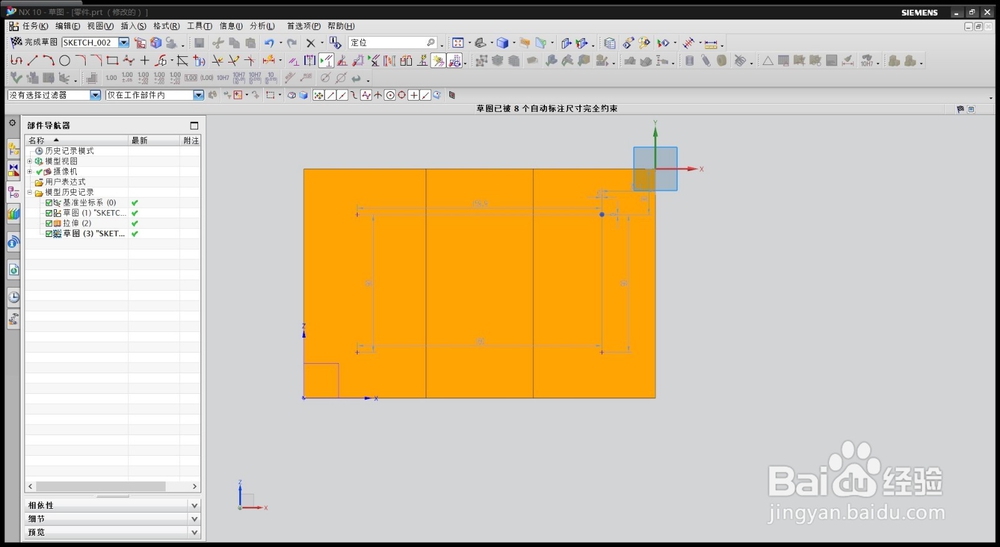Toggle midpoint snap icon
Viewport: 1000px width, 547px height.
[x=342, y=95]
